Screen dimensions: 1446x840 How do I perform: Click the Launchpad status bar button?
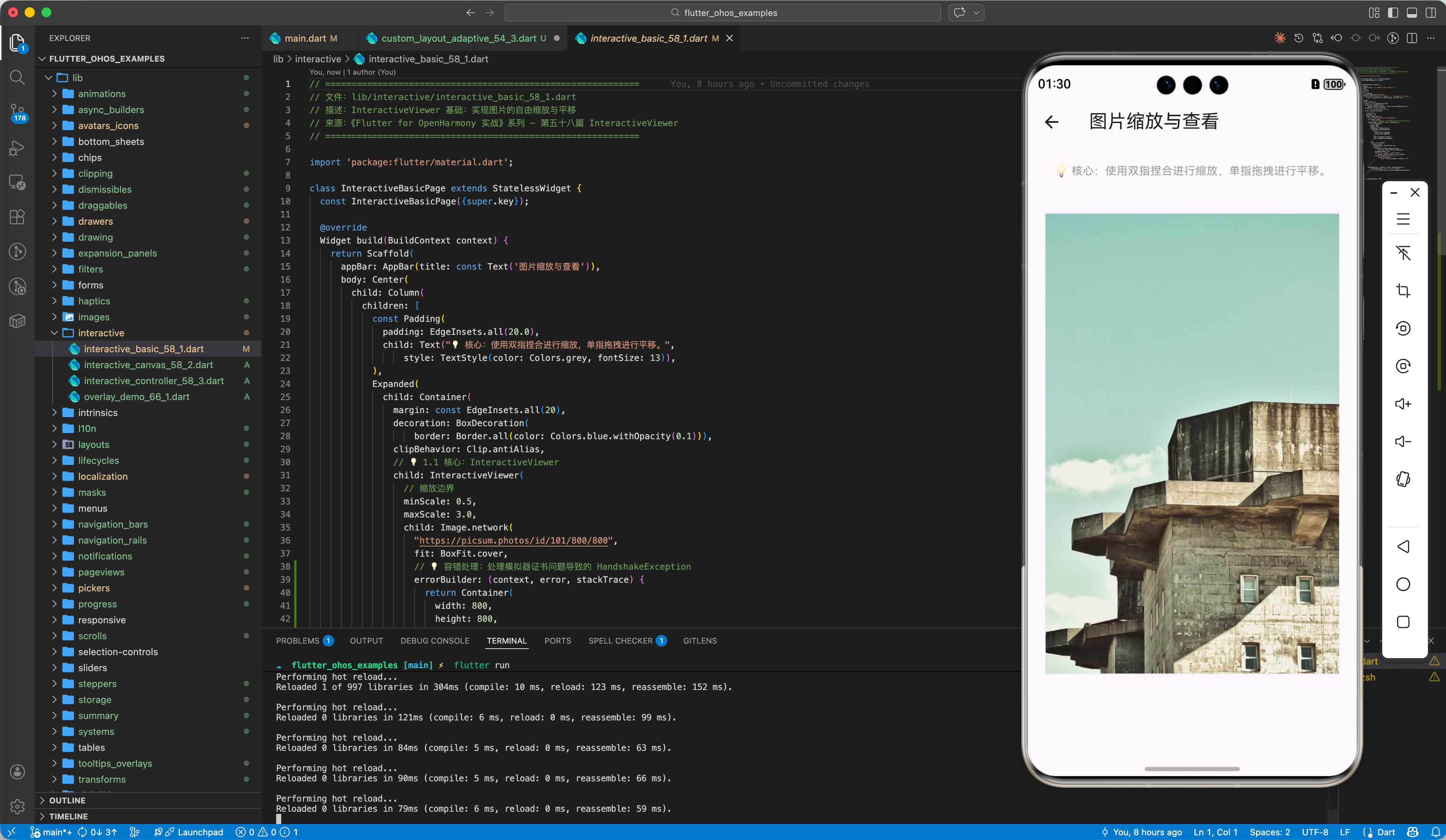click(200, 832)
